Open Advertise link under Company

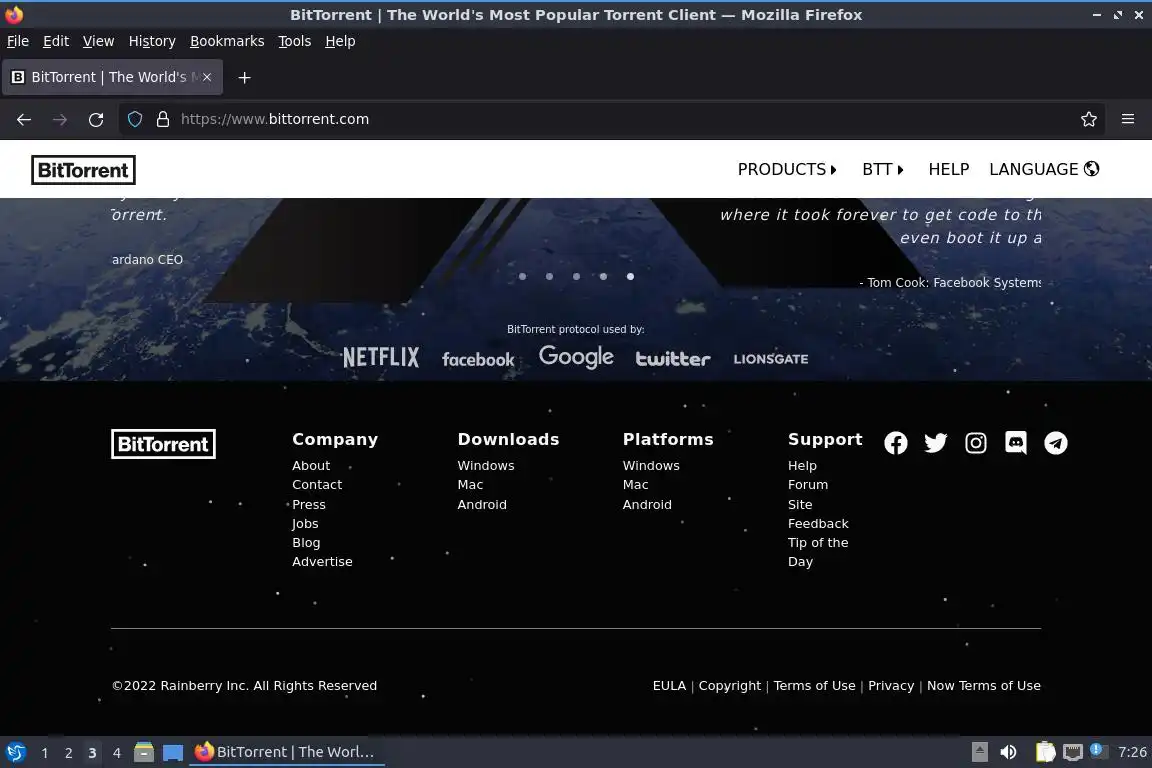(x=322, y=562)
